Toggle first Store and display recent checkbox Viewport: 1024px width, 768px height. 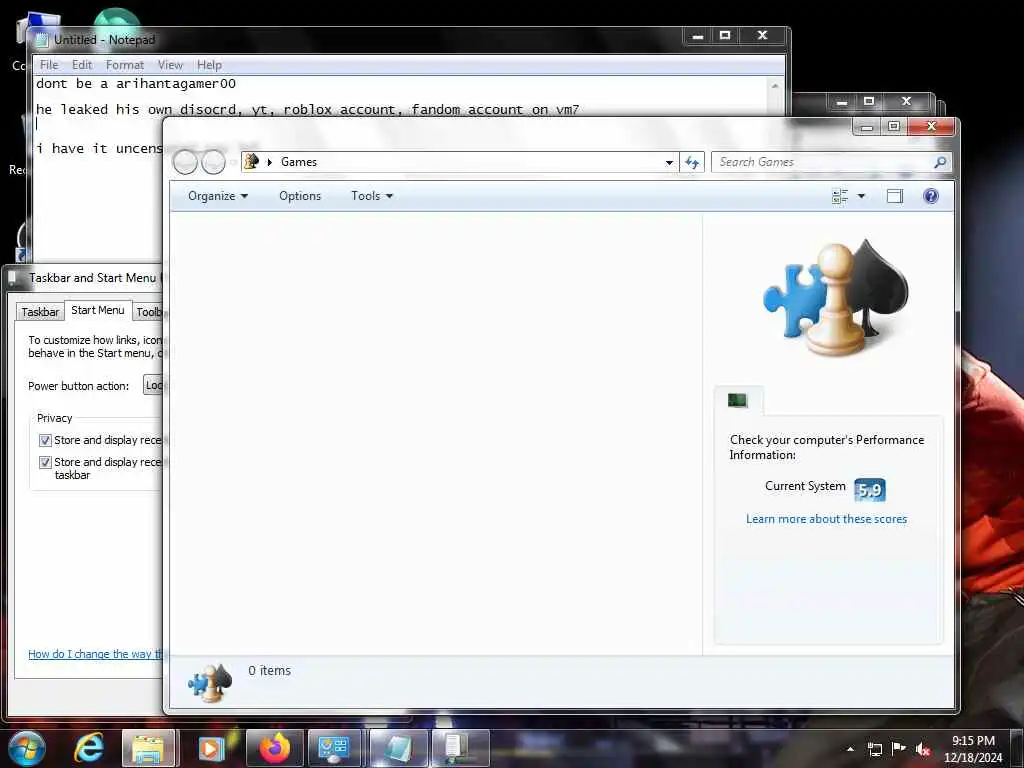tap(45, 440)
